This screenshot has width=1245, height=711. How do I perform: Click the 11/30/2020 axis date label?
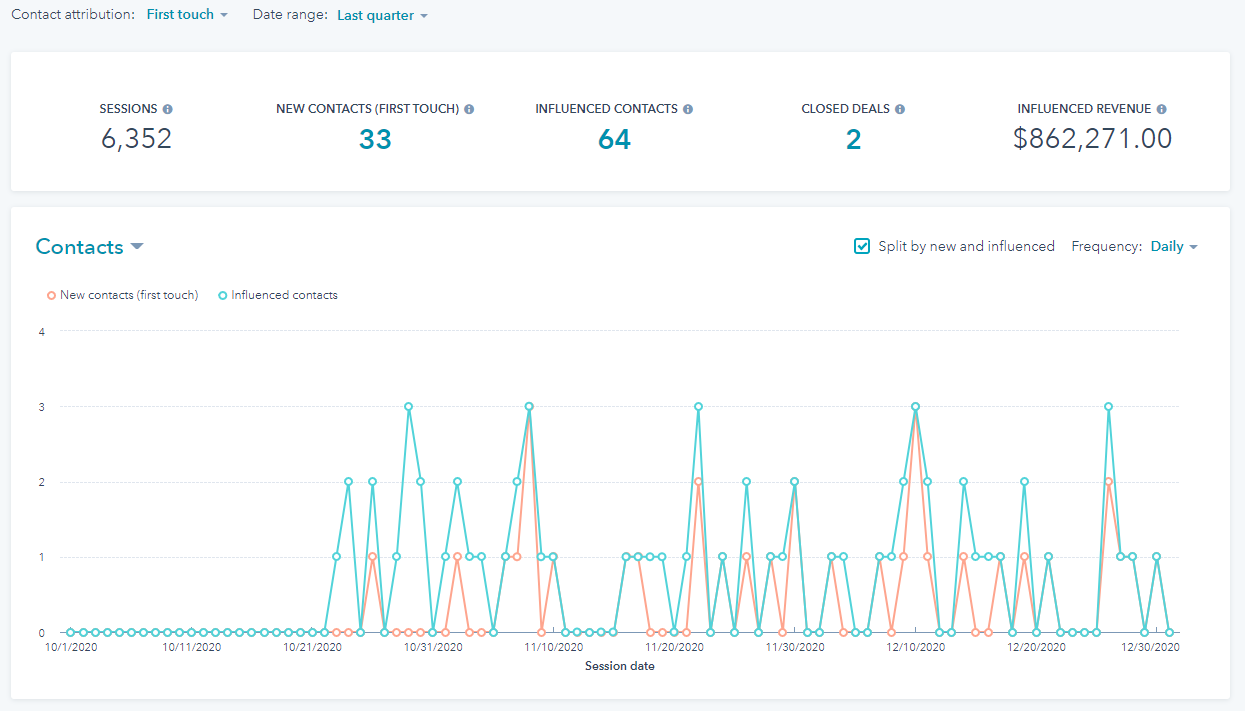tap(795, 648)
